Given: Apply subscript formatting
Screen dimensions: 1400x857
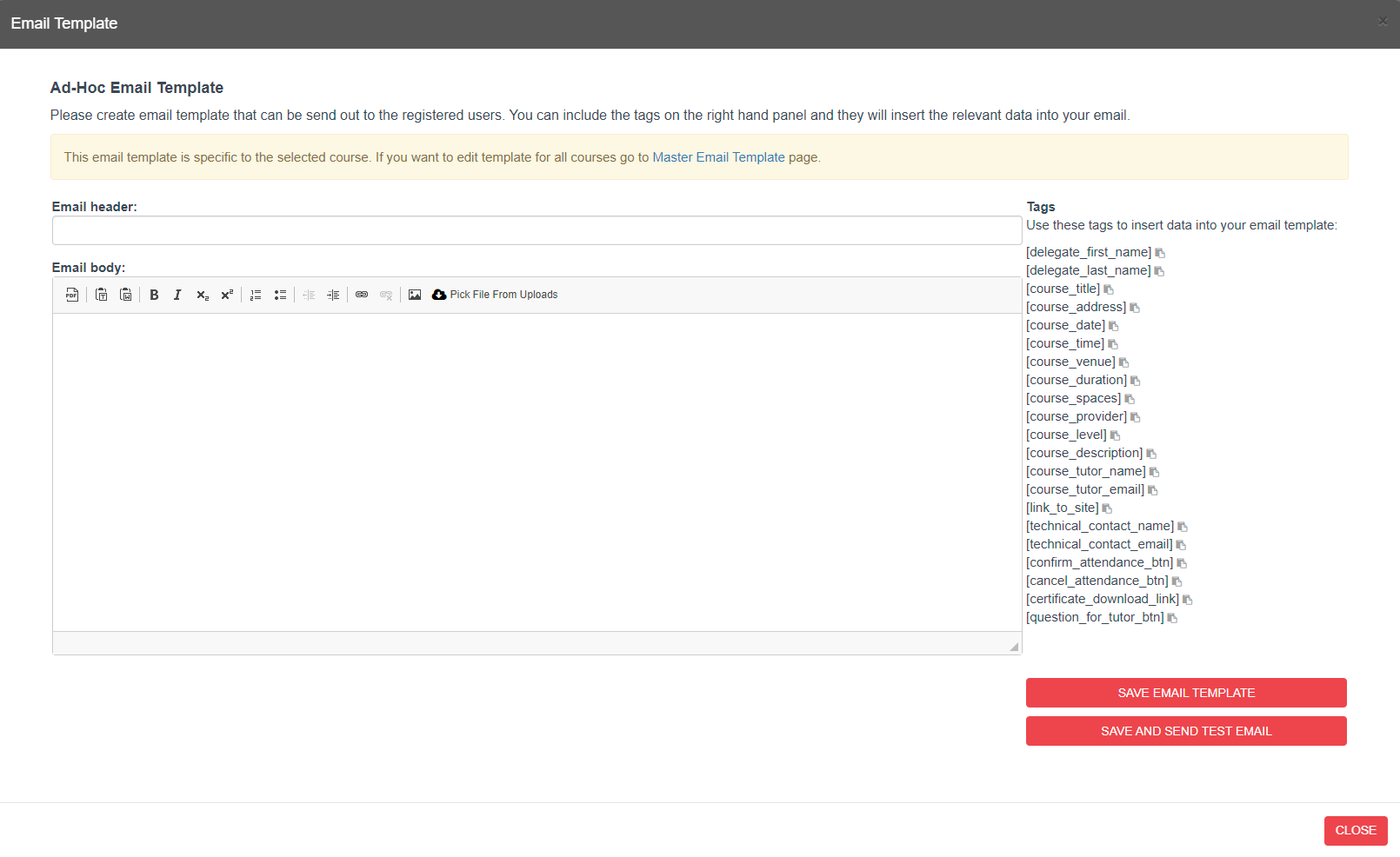Looking at the screenshot, I should 203,295.
